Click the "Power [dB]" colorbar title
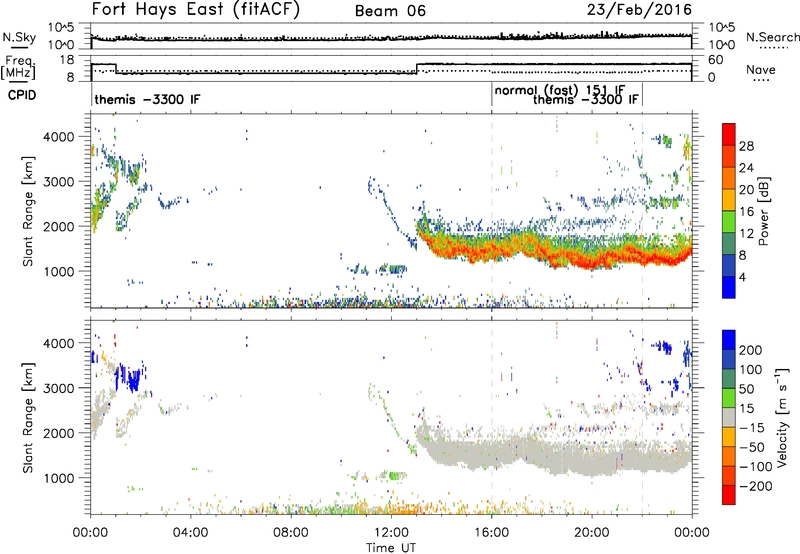Image resolution: width=800 pixels, height=554 pixels. pyautogui.click(x=764, y=211)
